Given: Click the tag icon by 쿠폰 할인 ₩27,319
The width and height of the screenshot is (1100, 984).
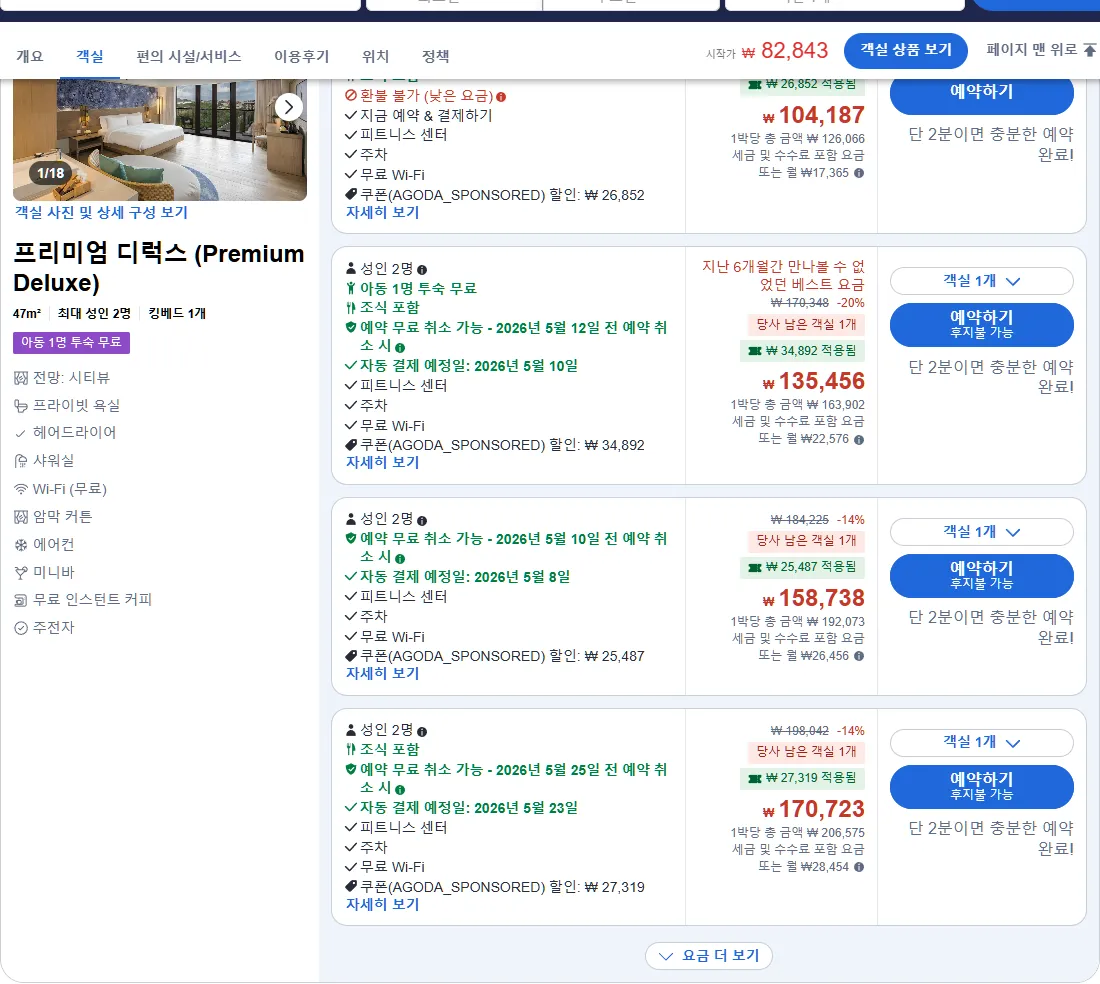Looking at the screenshot, I should tap(351, 887).
